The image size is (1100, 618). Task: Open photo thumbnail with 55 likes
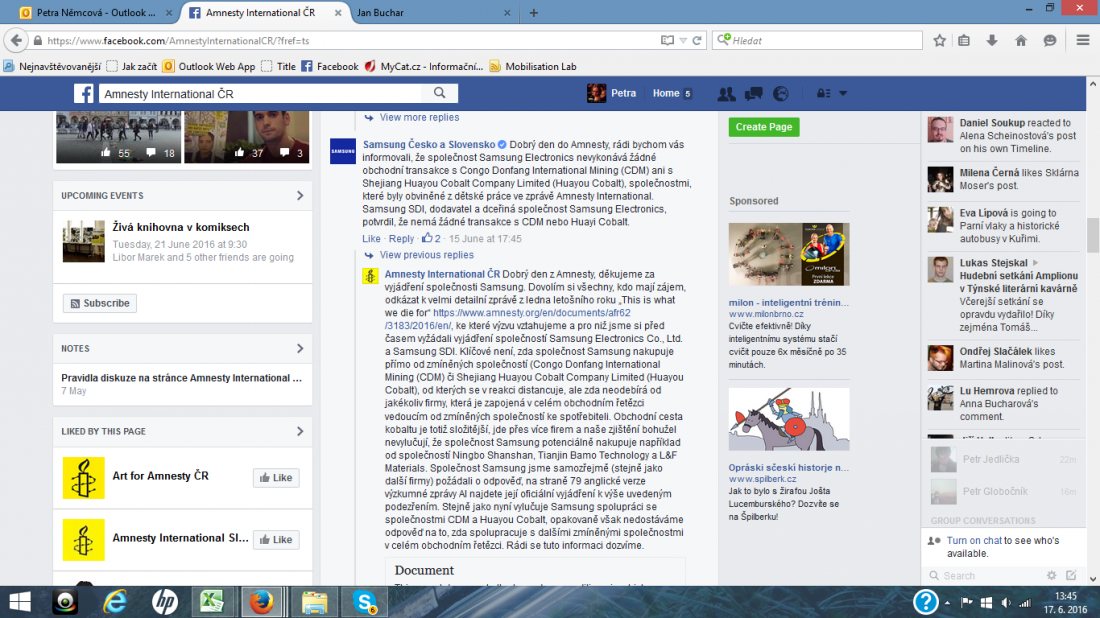118,137
